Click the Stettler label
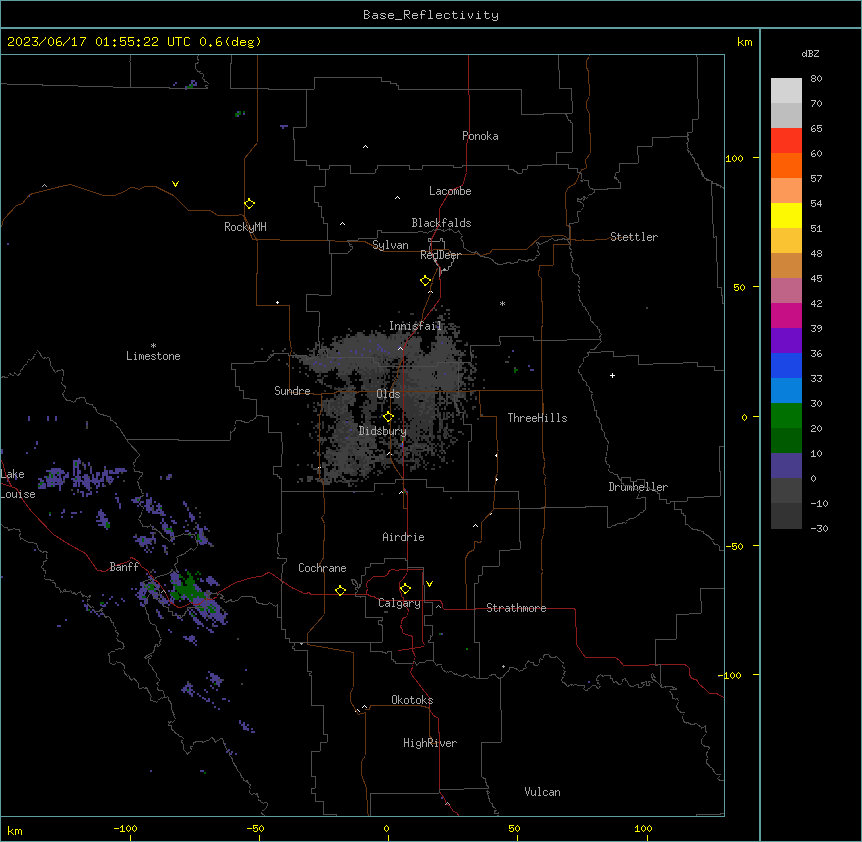This screenshot has height=842, width=862. click(x=634, y=237)
